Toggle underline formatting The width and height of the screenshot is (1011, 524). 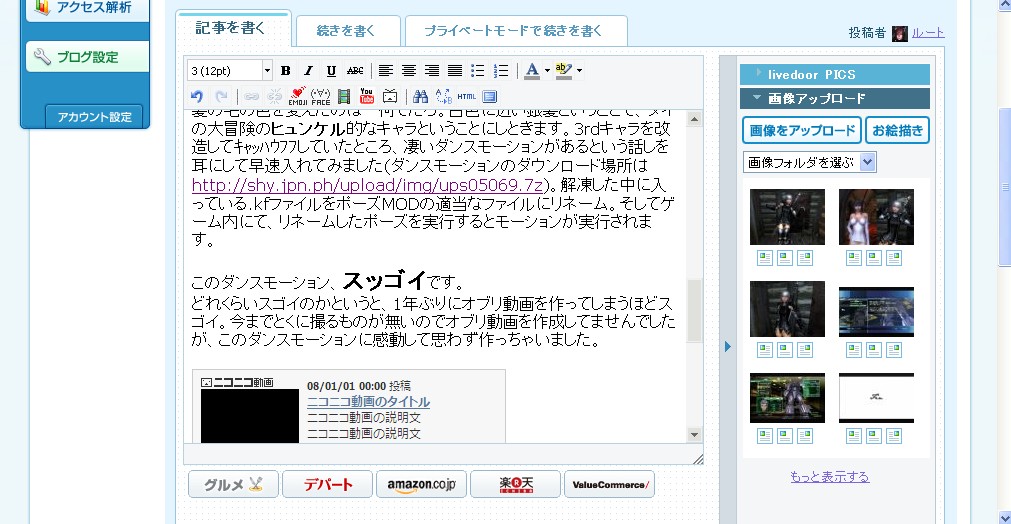click(x=331, y=70)
